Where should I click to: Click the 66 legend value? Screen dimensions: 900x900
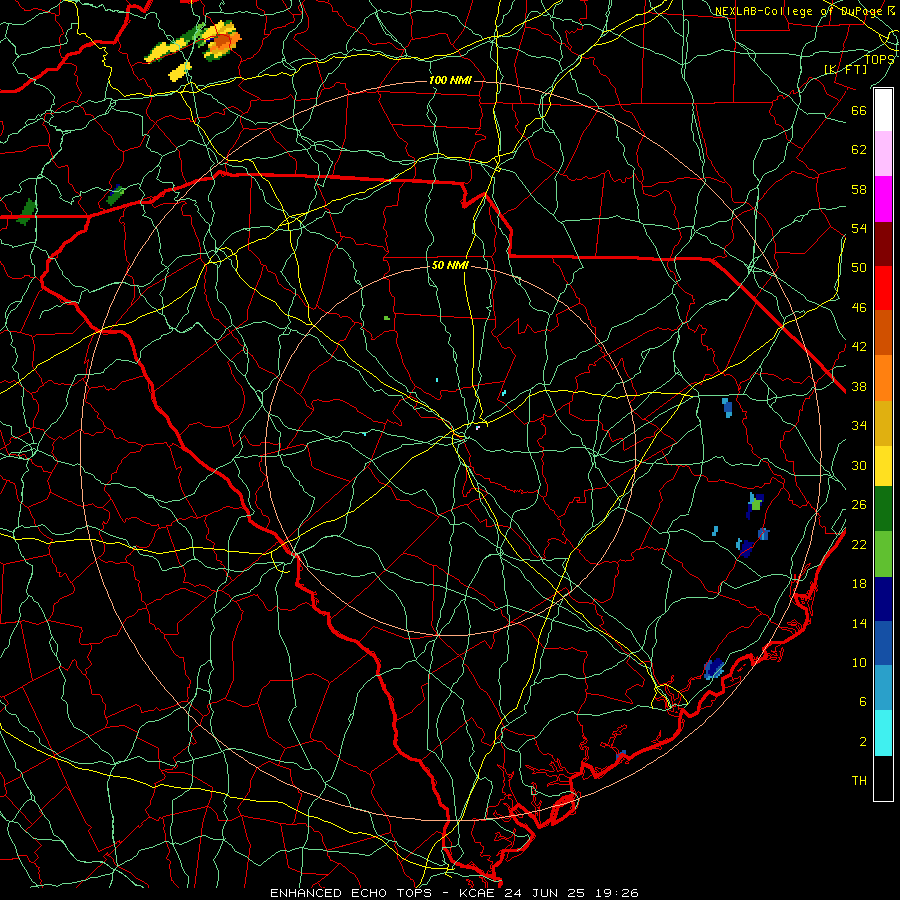pyautogui.click(x=859, y=110)
